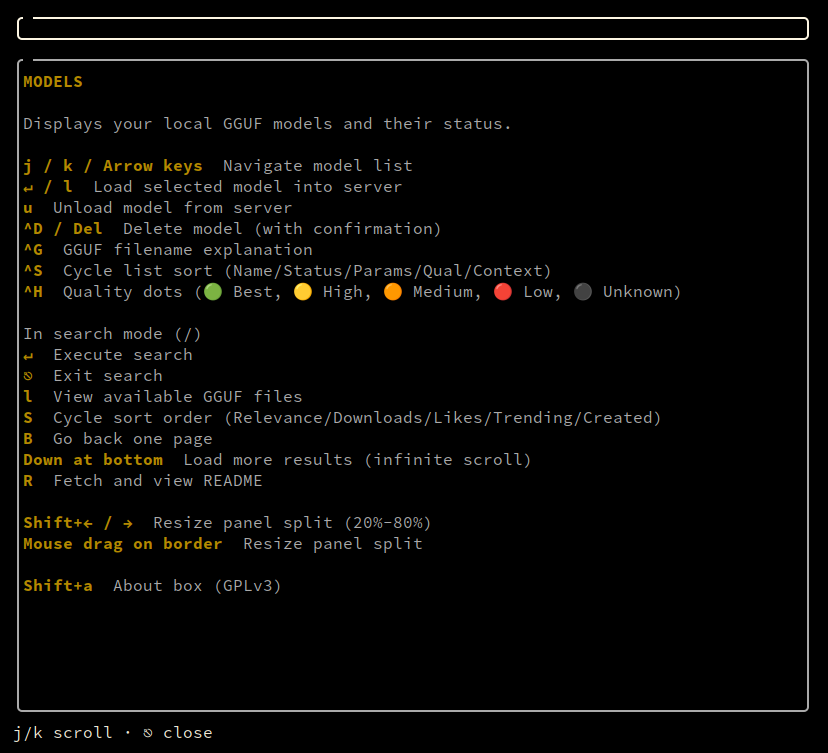This screenshot has width=828, height=753.
Task: Click the yellow High quality dot
Action: tap(303, 291)
